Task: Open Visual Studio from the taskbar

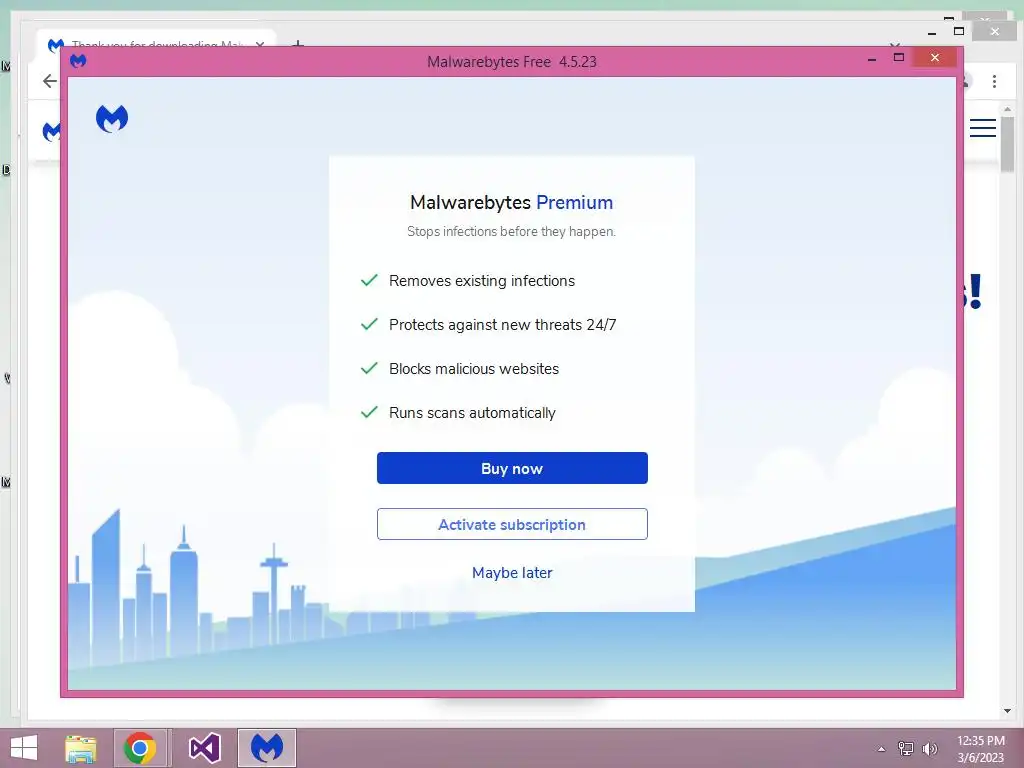Action: click(204, 748)
